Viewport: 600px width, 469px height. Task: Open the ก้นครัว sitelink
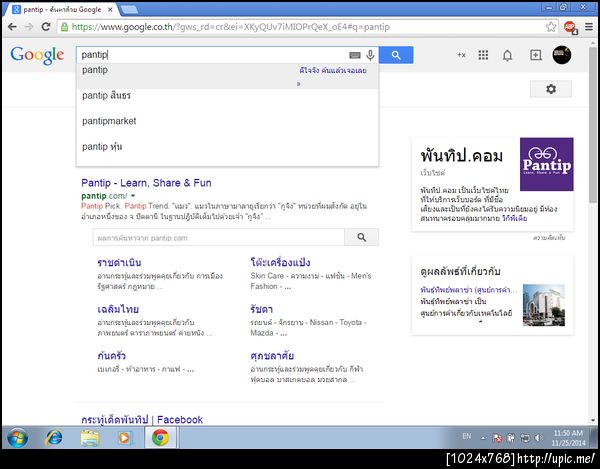point(111,356)
